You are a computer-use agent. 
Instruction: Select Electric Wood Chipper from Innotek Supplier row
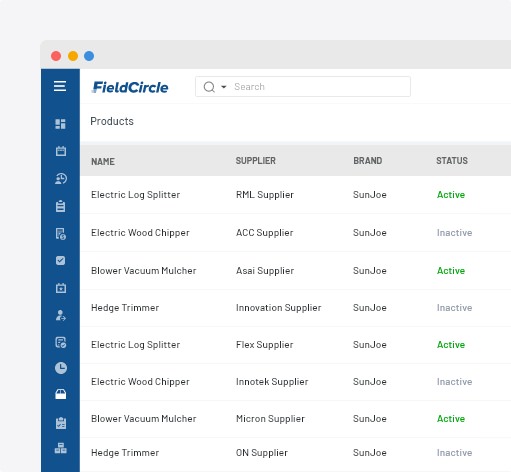click(x=140, y=382)
